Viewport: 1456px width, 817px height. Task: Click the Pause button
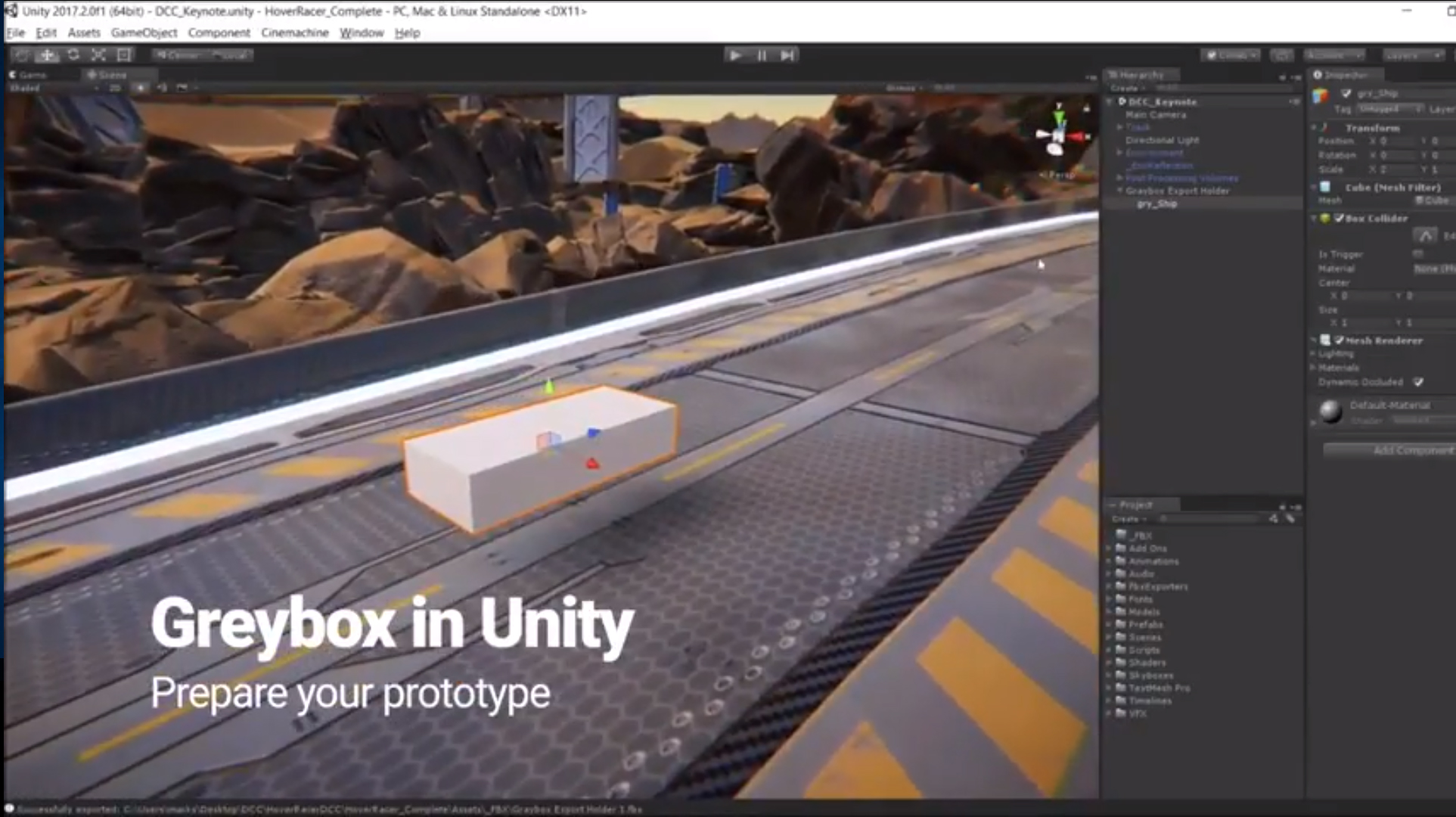762,55
